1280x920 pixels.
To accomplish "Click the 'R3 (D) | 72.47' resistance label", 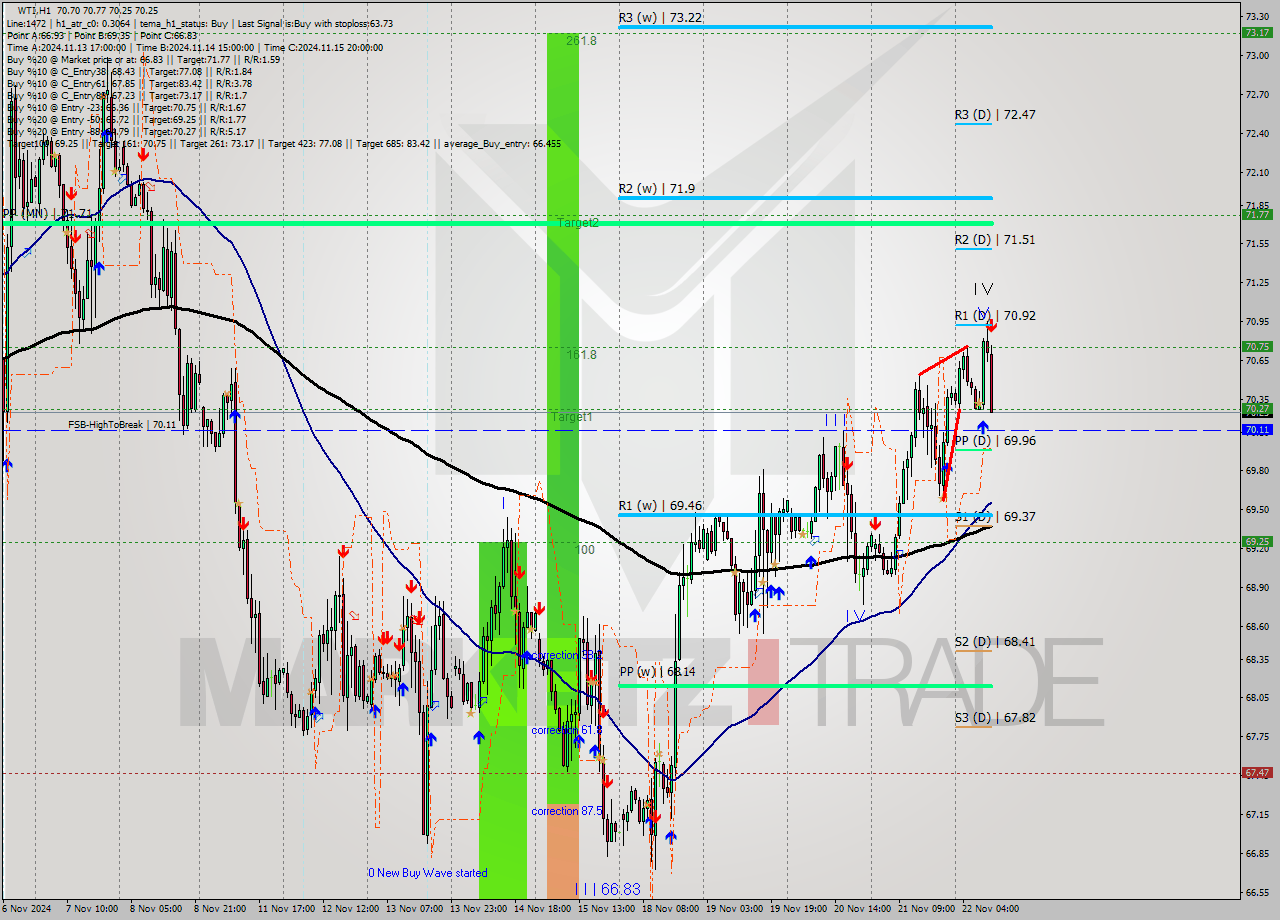I will [995, 115].
